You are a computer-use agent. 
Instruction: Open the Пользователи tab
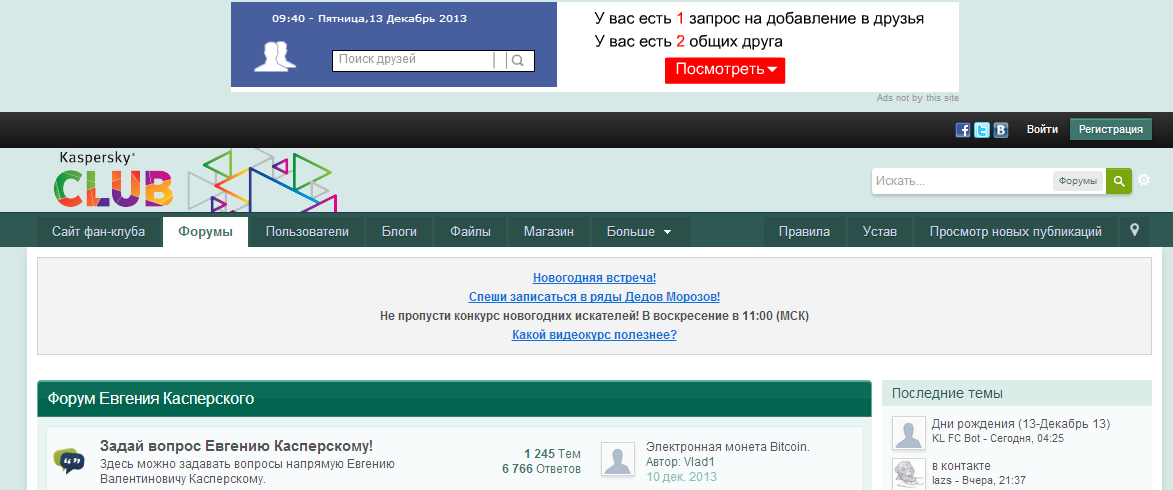(307, 231)
